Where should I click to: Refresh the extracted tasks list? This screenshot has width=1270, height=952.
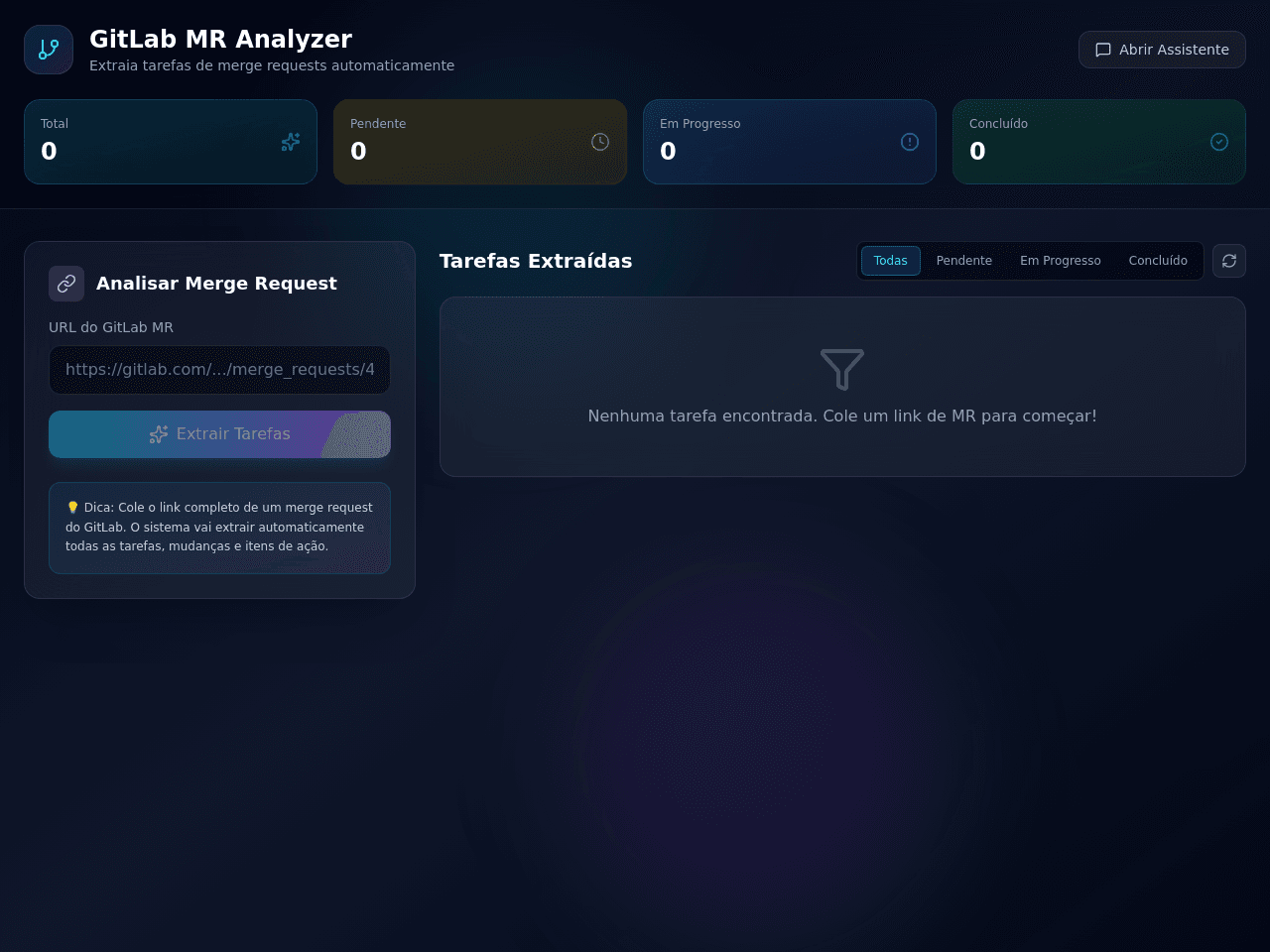1229,261
